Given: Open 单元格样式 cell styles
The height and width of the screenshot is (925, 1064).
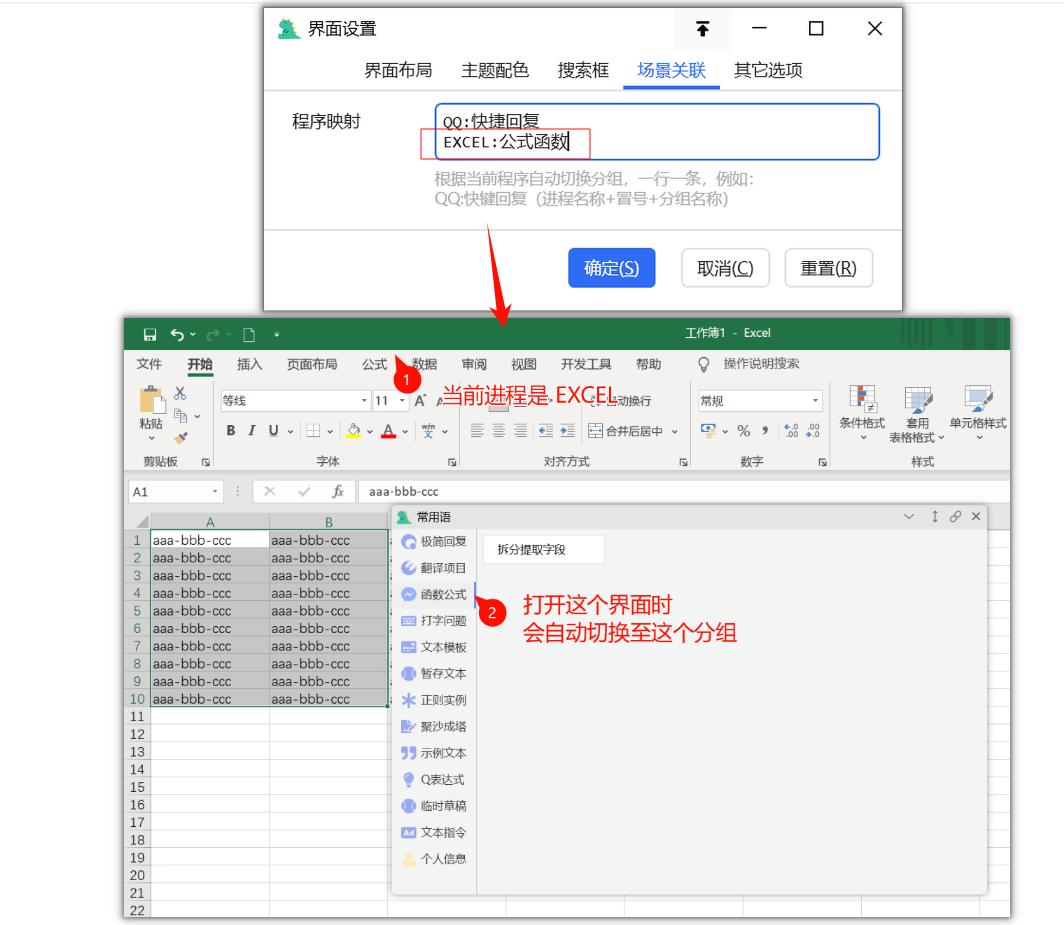Looking at the screenshot, I should pyautogui.click(x=978, y=413).
